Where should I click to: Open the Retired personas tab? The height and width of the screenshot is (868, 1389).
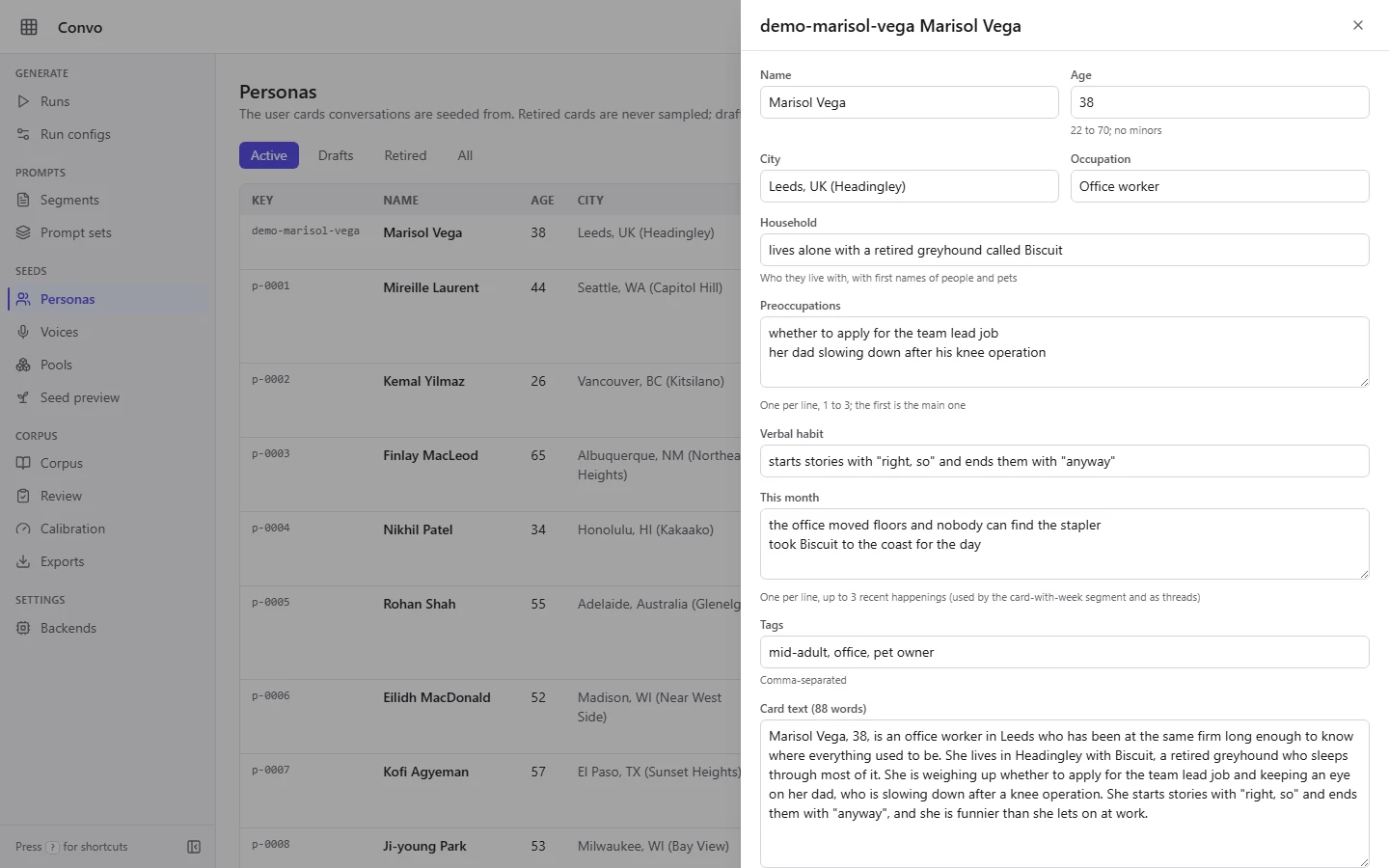[x=405, y=155]
